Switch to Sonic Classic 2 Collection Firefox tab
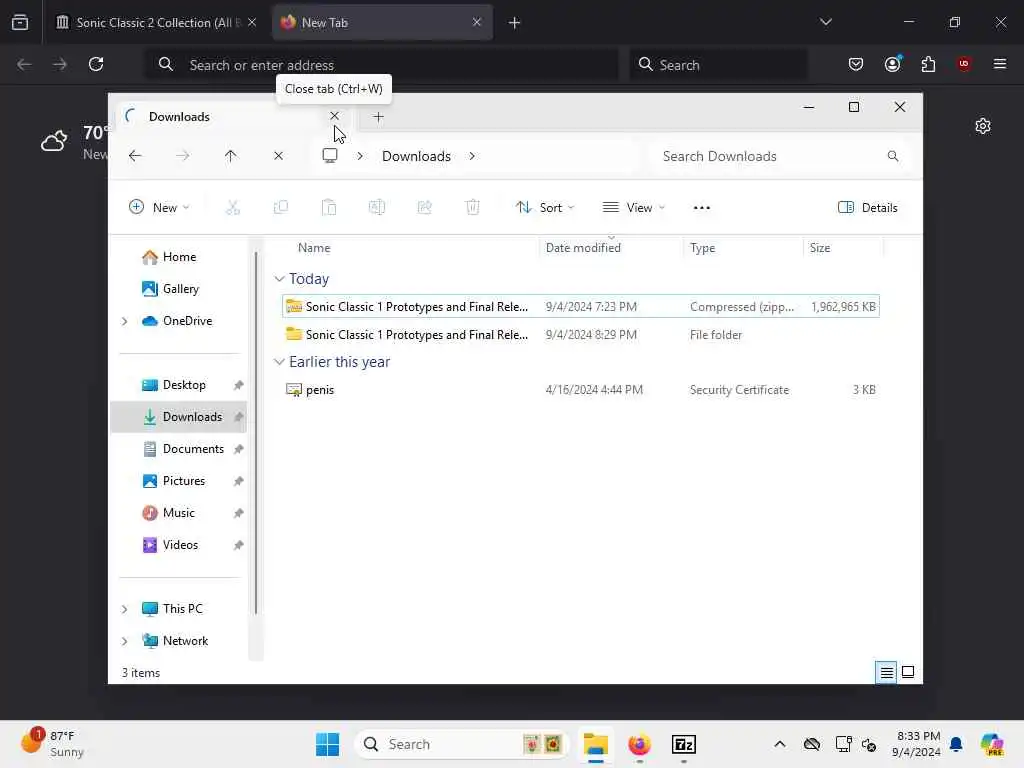This screenshot has height=768, width=1024. coord(157,23)
